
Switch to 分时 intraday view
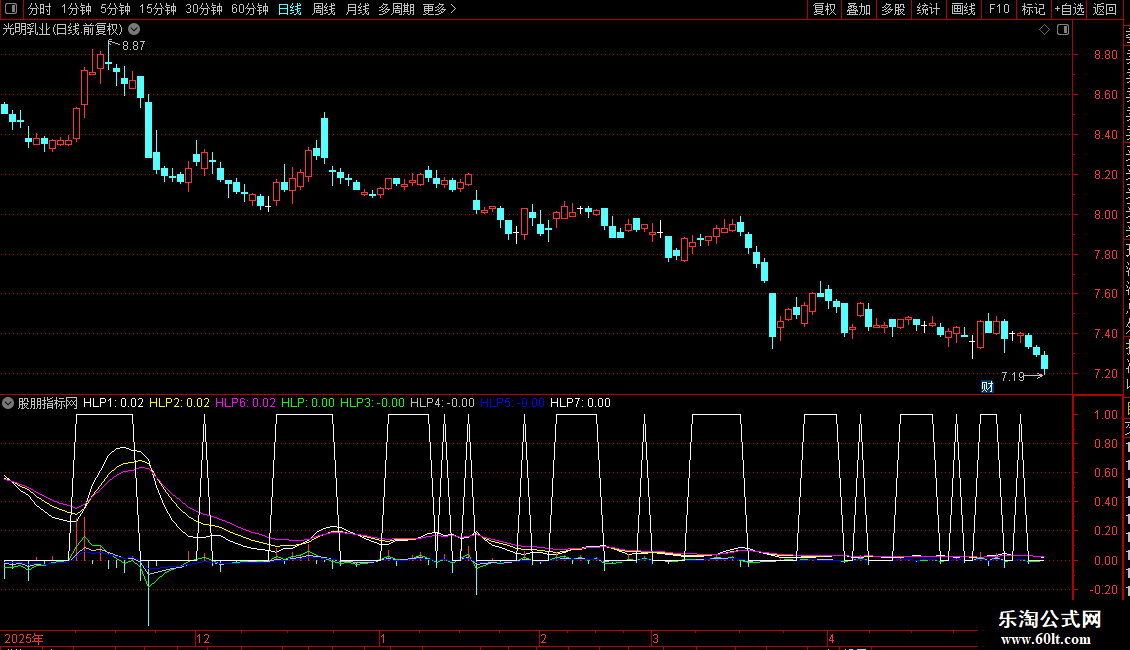pyautogui.click(x=40, y=9)
